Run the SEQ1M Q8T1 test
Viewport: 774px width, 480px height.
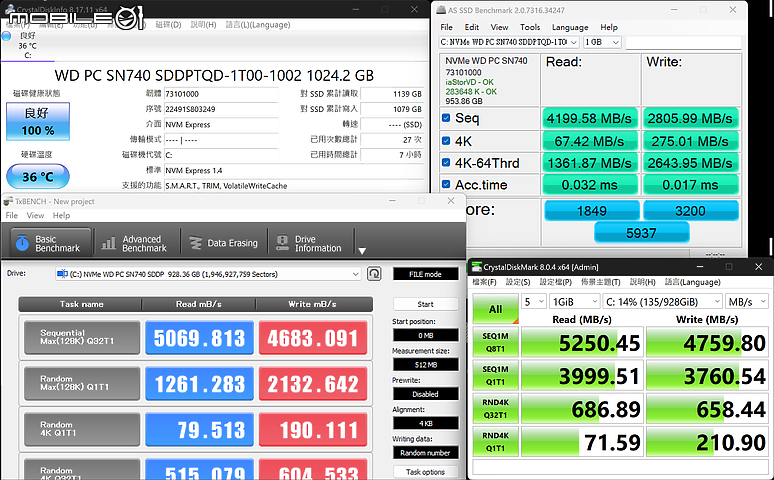click(495, 342)
